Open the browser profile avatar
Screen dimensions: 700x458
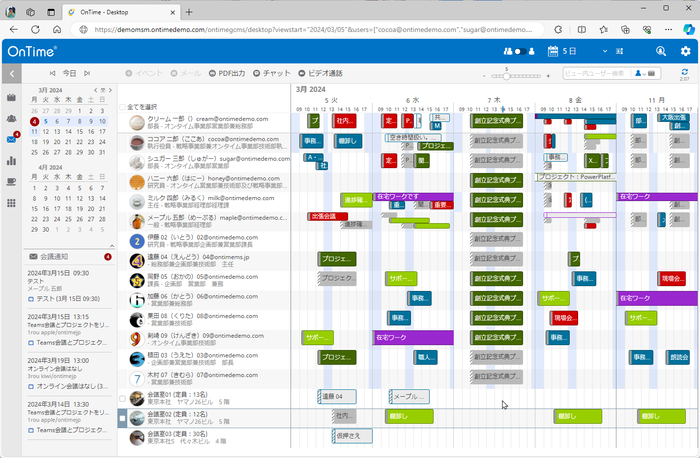pos(11,12)
